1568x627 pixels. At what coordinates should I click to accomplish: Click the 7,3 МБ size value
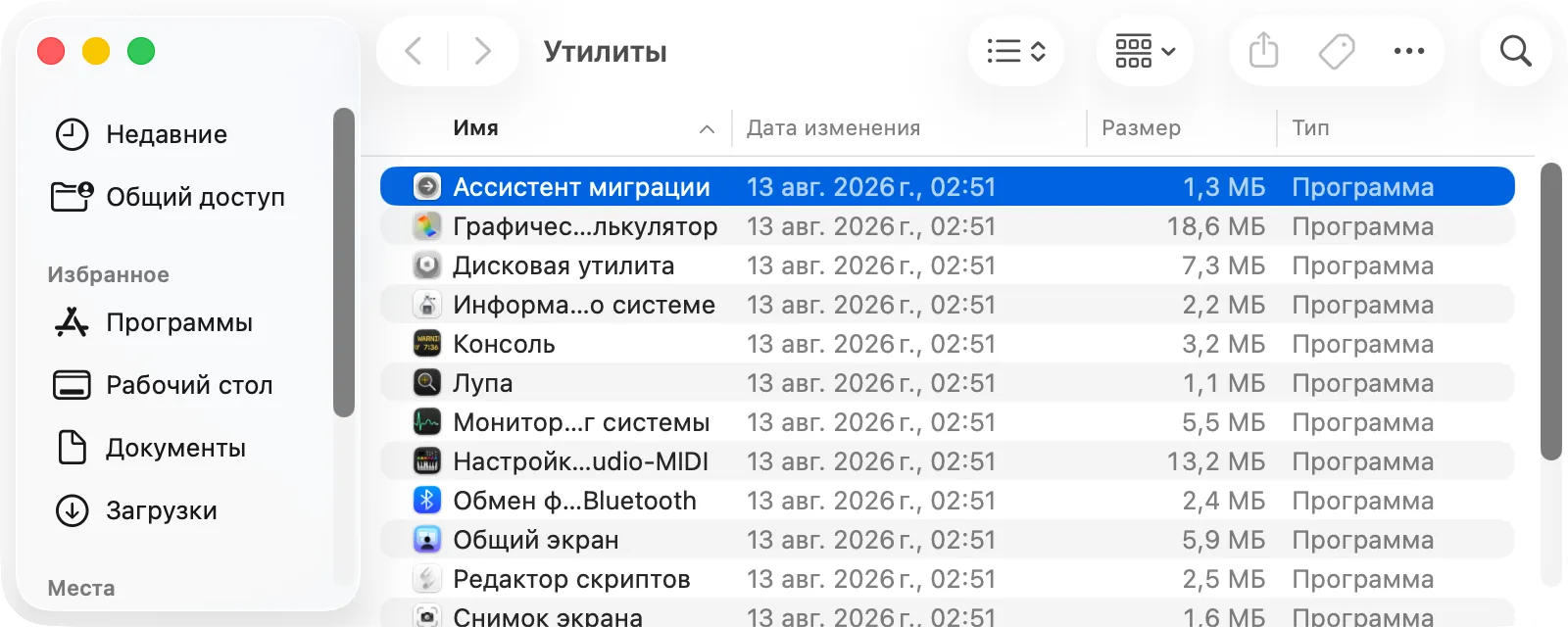pos(1224,265)
